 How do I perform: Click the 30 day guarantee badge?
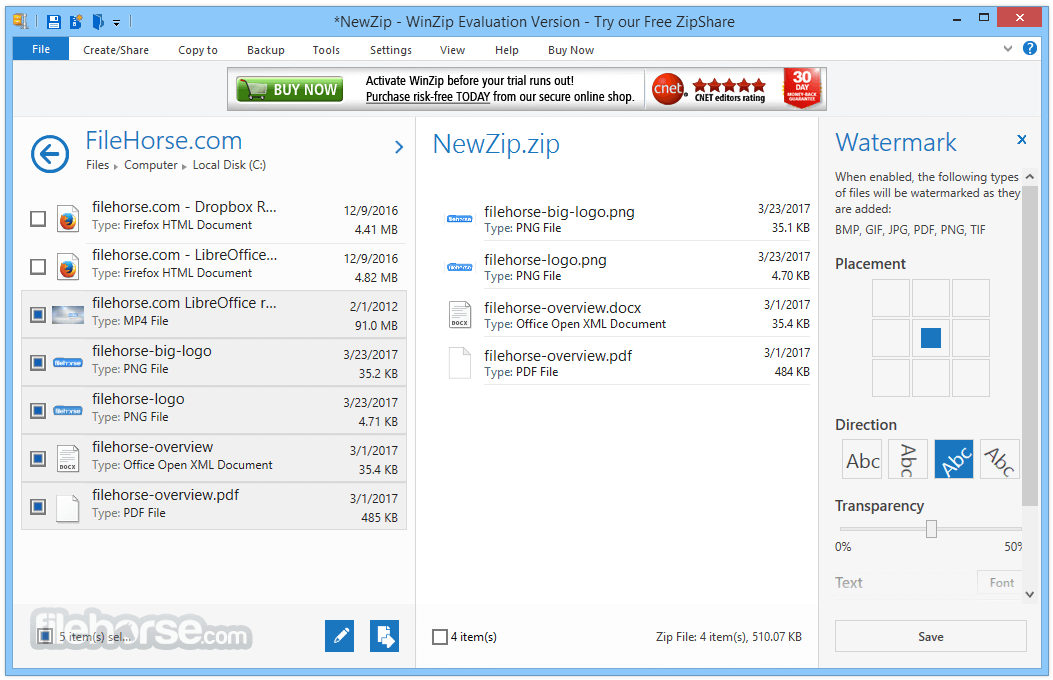tap(802, 87)
